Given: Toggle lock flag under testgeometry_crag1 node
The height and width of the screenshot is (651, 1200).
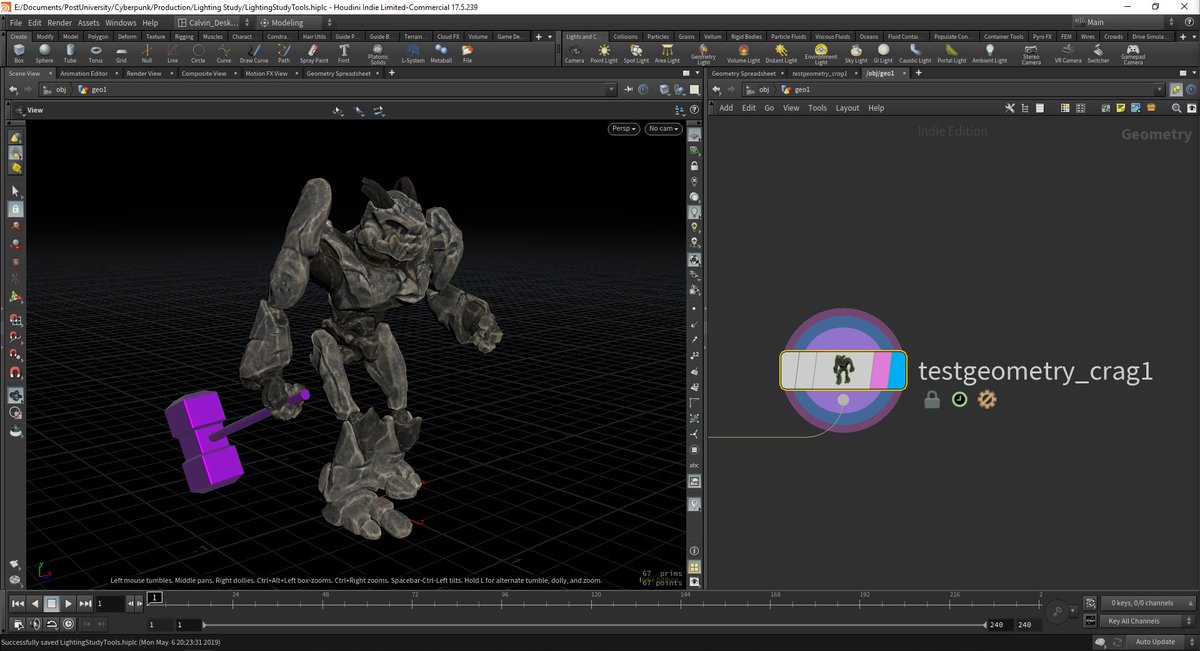Looking at the screenshot, I should coord(931,400).
